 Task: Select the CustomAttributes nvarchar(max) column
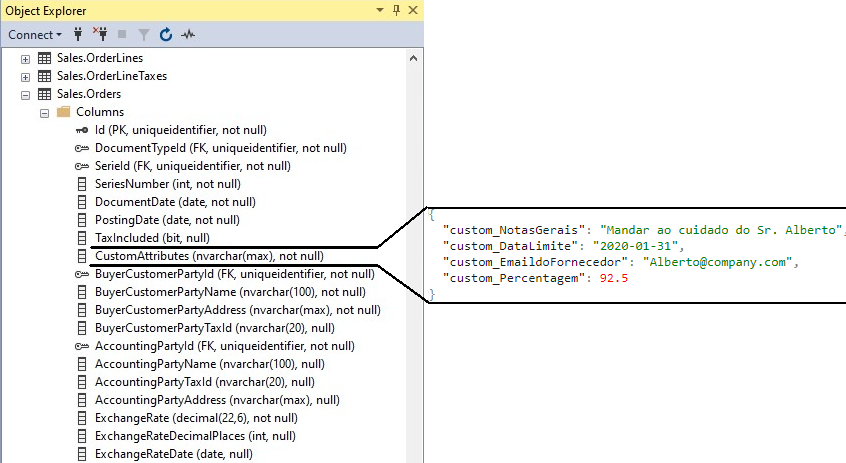coord(209,256)
